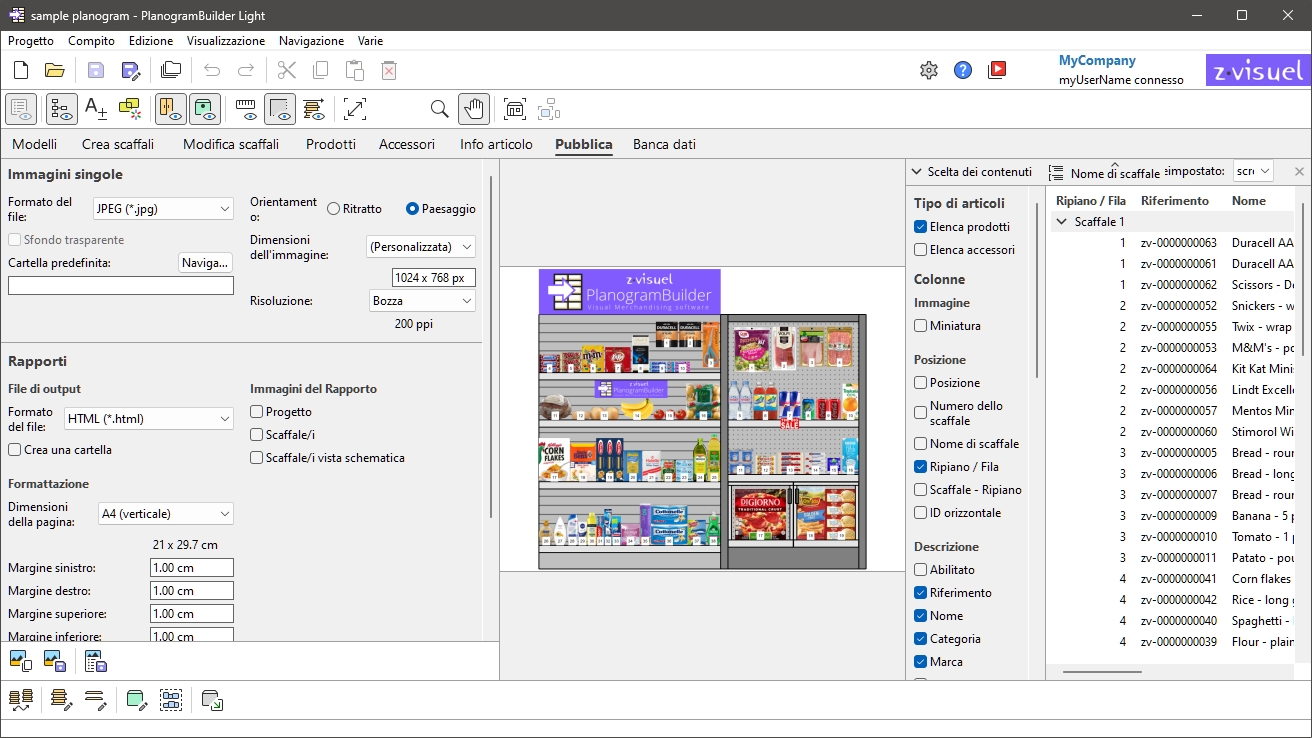The image size is (1312, 738).
Task: Click the scissors Cut icon
Action: pos(287,70)
